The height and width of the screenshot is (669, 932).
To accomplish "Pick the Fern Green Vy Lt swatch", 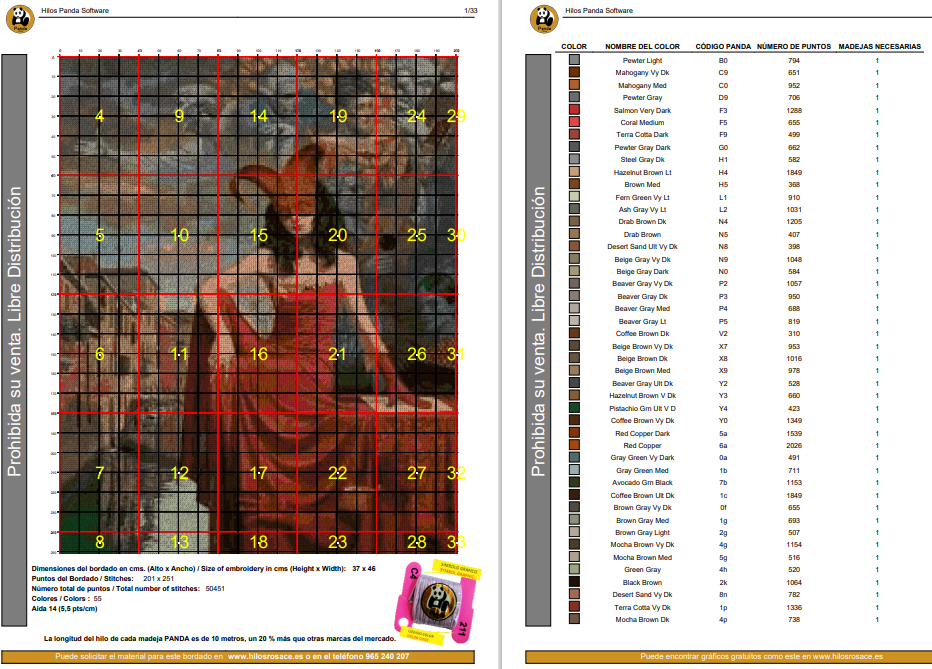I will (574, 196).
